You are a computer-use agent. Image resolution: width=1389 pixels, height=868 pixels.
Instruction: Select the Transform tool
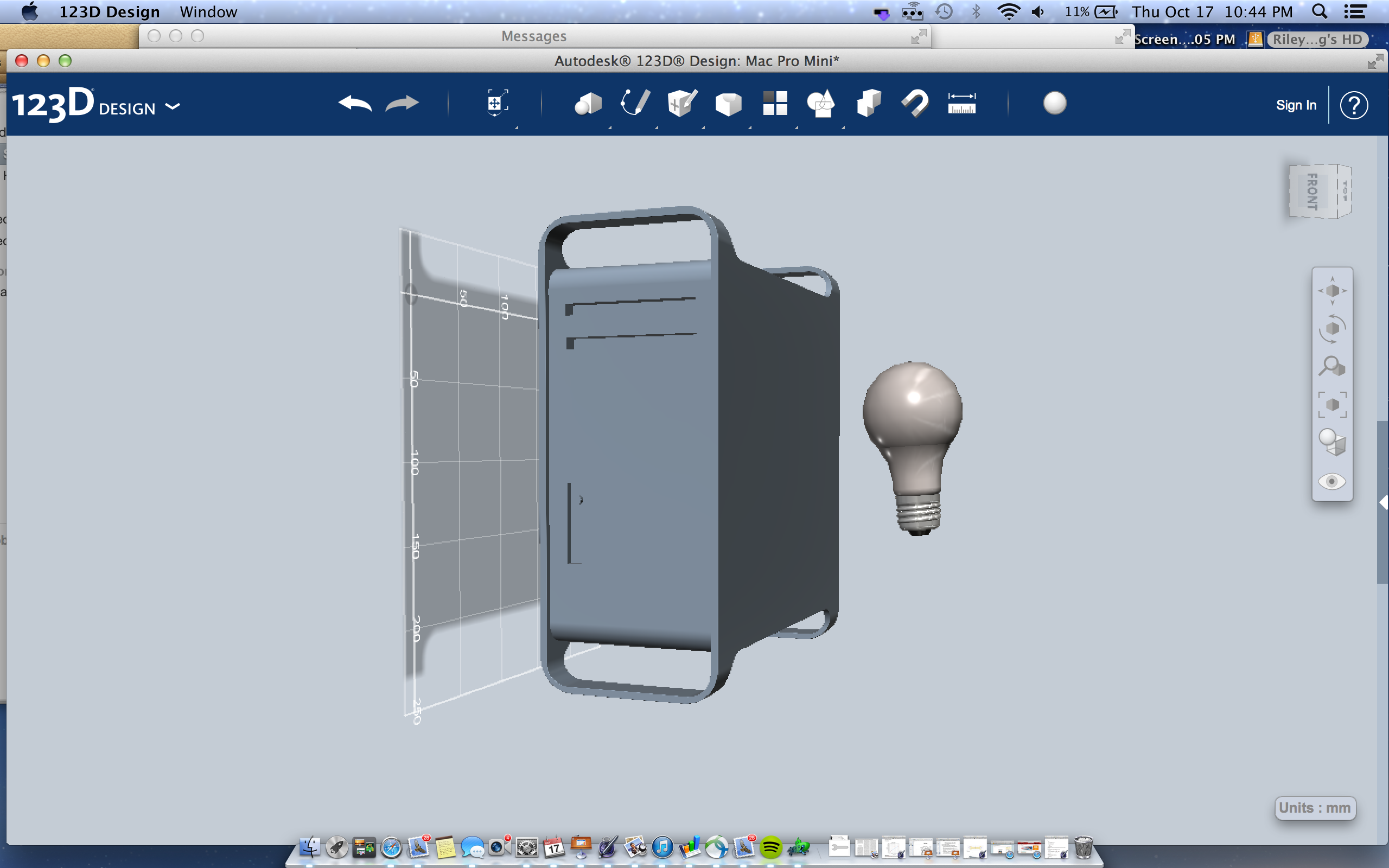(x=496, y=104)
